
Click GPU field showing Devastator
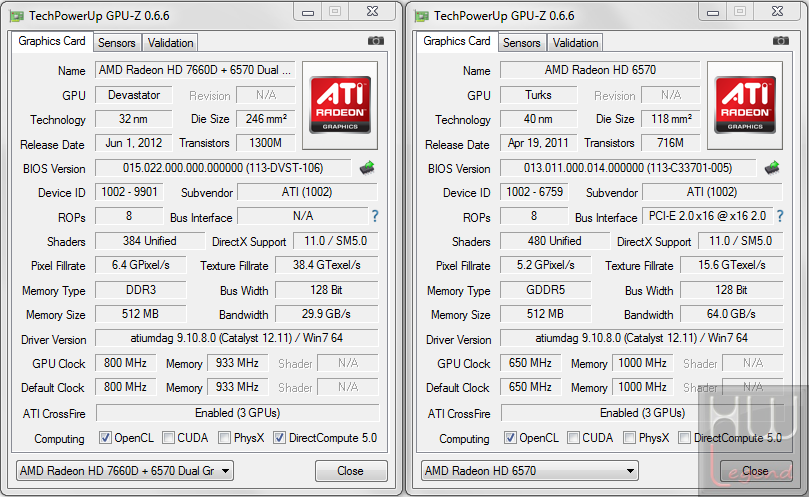[134, 95]
